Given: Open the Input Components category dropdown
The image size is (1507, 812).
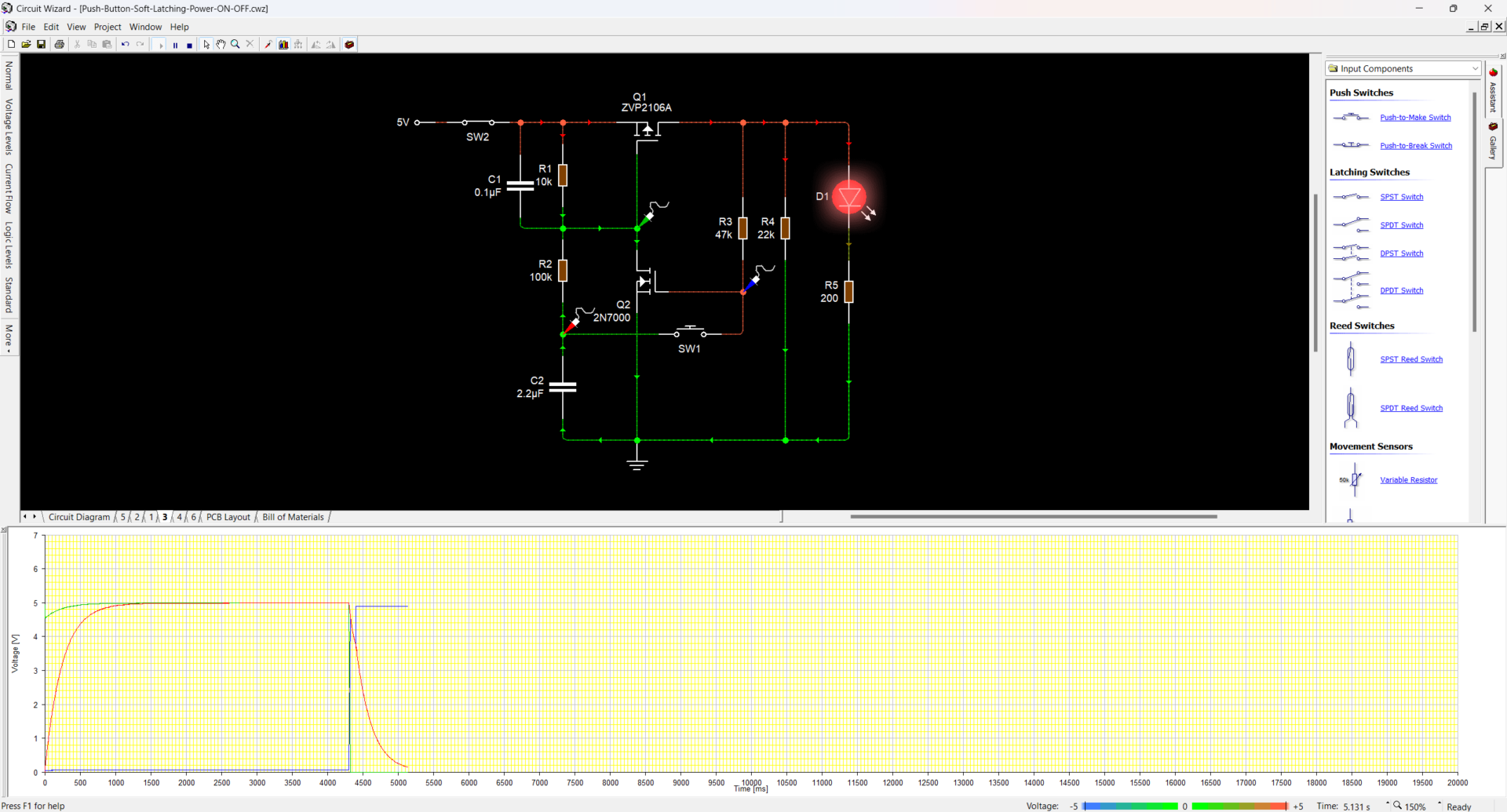Looking at the screenshot, I should [1475, 68].
